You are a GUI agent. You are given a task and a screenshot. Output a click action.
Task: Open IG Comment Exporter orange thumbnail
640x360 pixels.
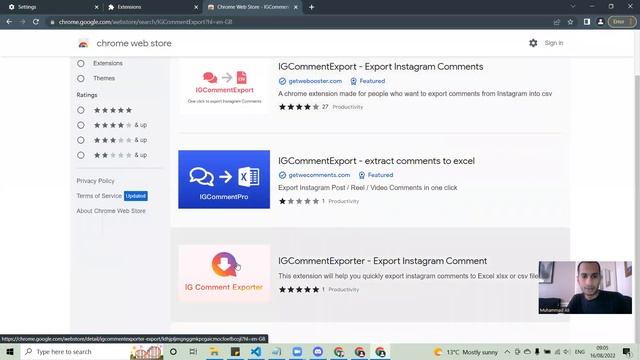(224, 273)
